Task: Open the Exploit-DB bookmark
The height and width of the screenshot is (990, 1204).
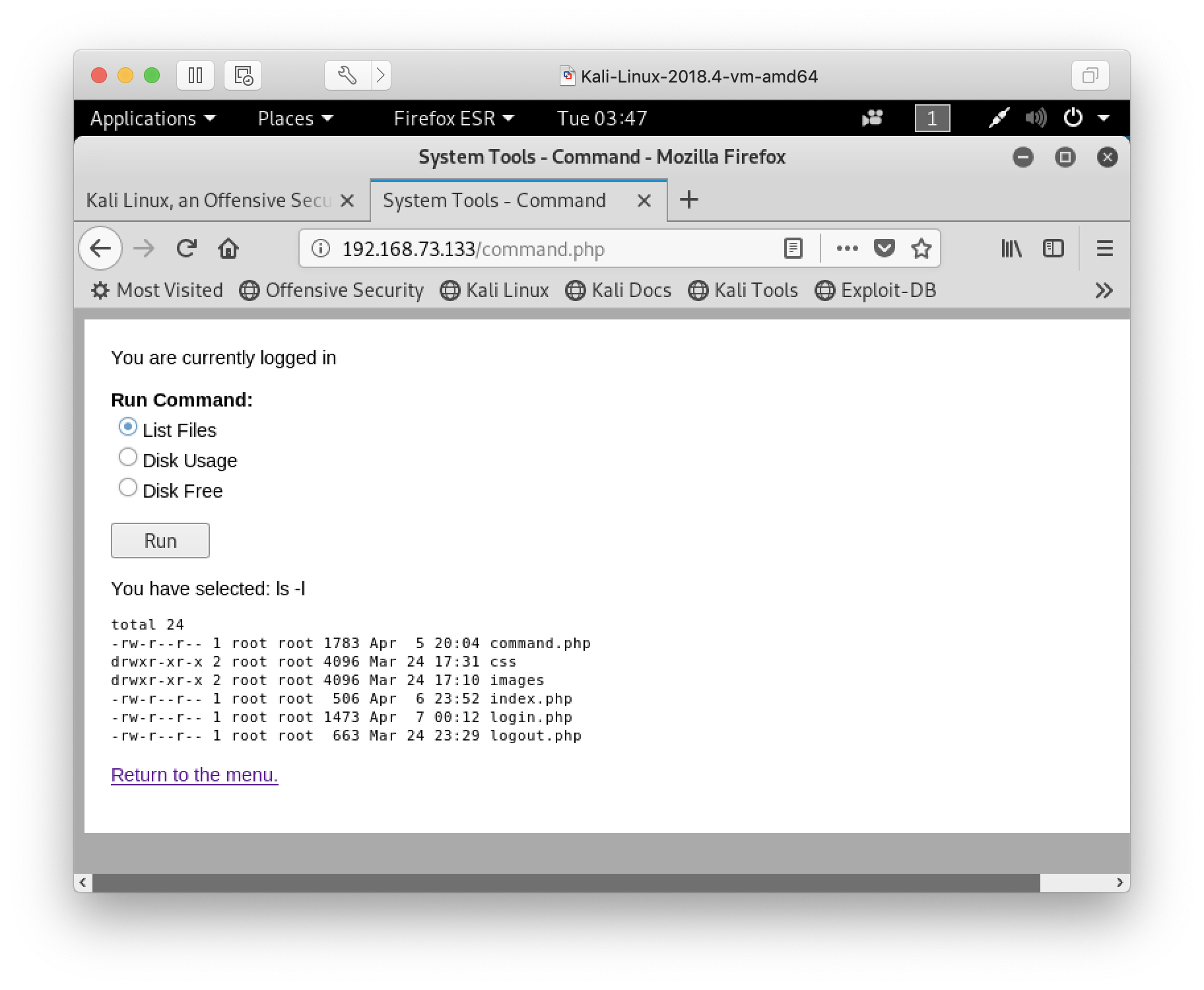Action: click(x=875, y=290)
